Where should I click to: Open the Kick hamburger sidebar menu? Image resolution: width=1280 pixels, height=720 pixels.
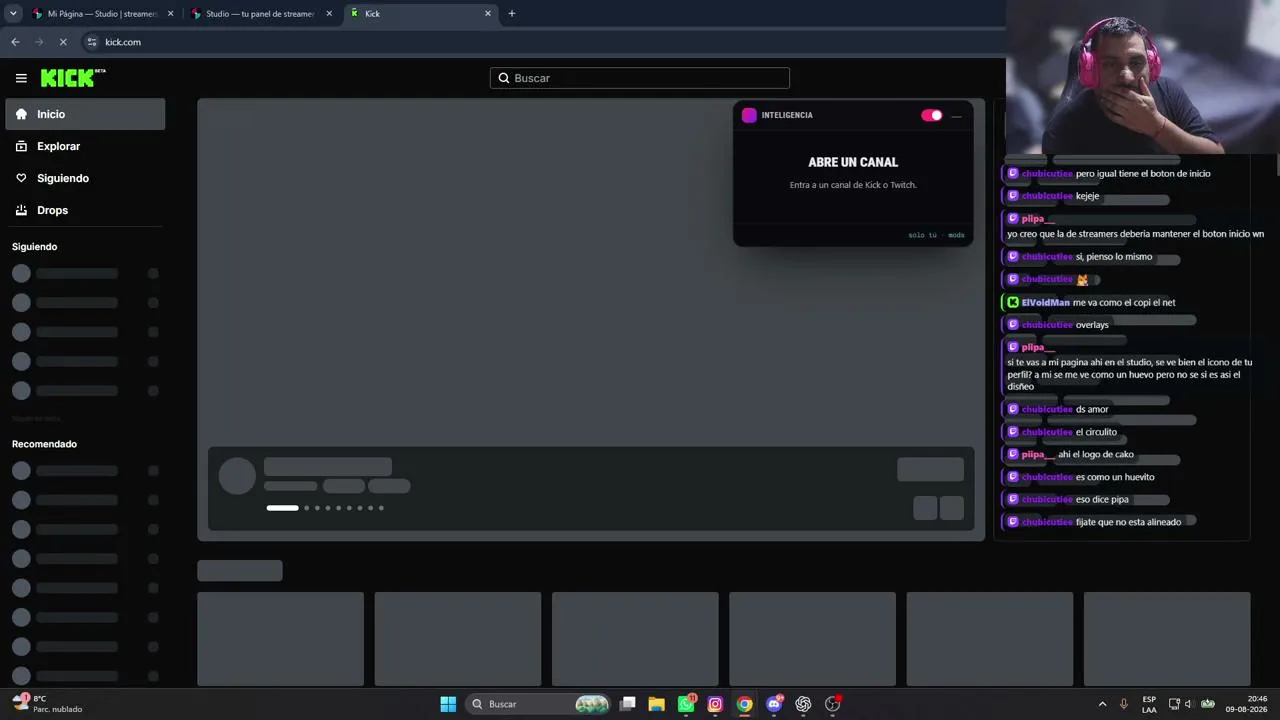pyautogui.click(x=21, y=78)
